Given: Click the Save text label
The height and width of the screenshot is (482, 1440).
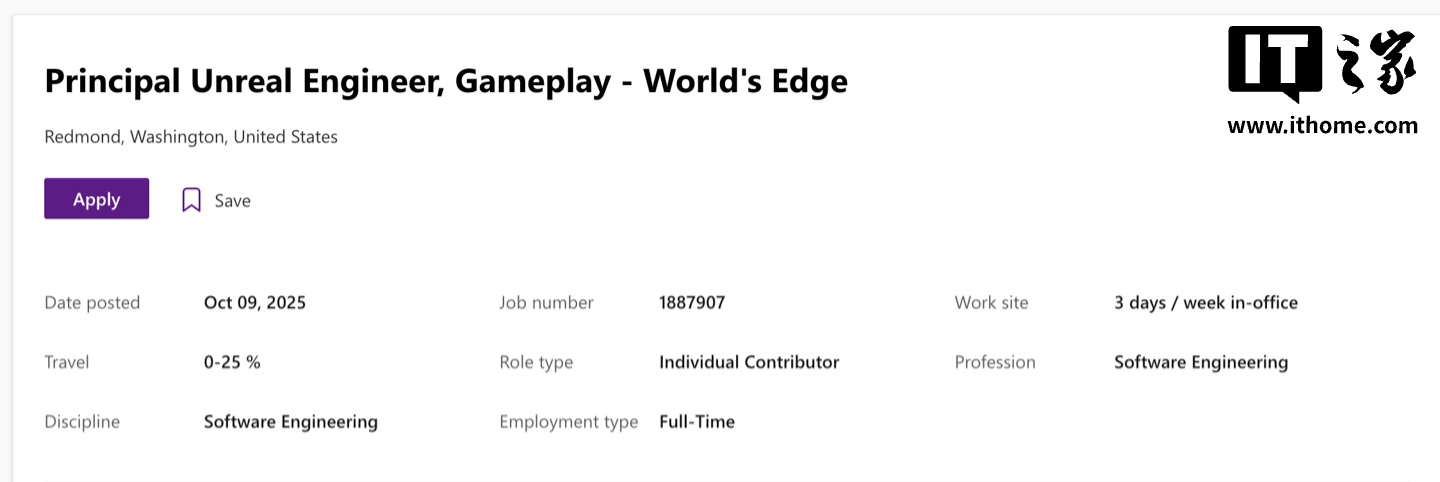Looking at the screenshot, I should pyautogui.click(x=232, y=201).
